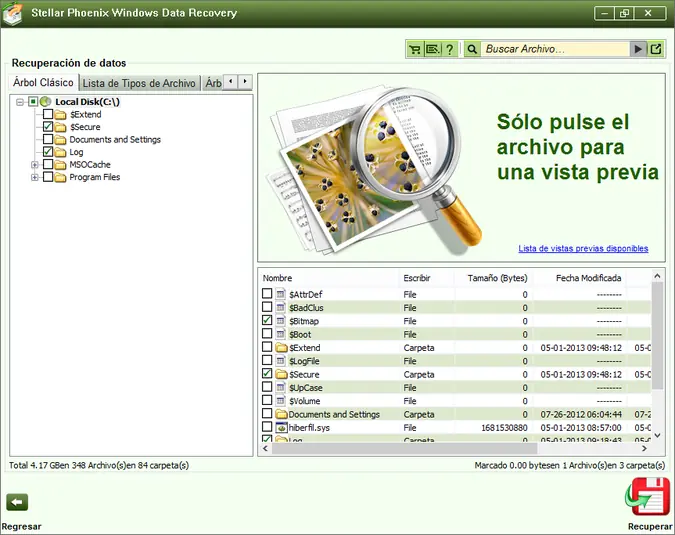Click the $AttrDef file icon in list

[281, 294]
